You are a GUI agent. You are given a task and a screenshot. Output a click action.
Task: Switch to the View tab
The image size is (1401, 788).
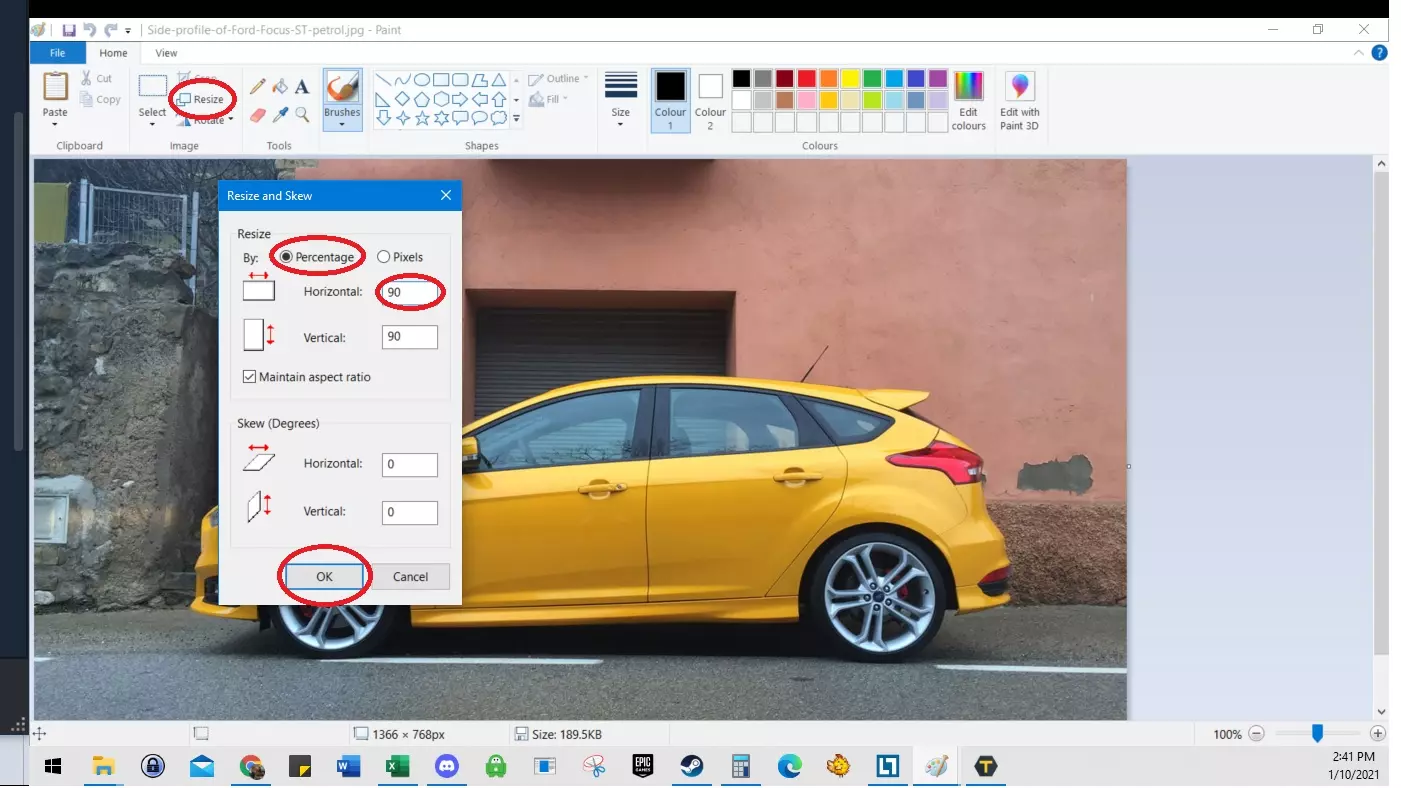tap(166, 53)
